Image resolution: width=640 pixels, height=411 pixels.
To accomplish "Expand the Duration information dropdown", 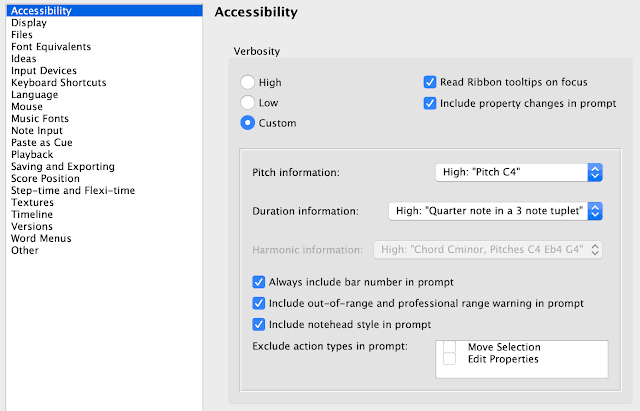I will (495, 211).
